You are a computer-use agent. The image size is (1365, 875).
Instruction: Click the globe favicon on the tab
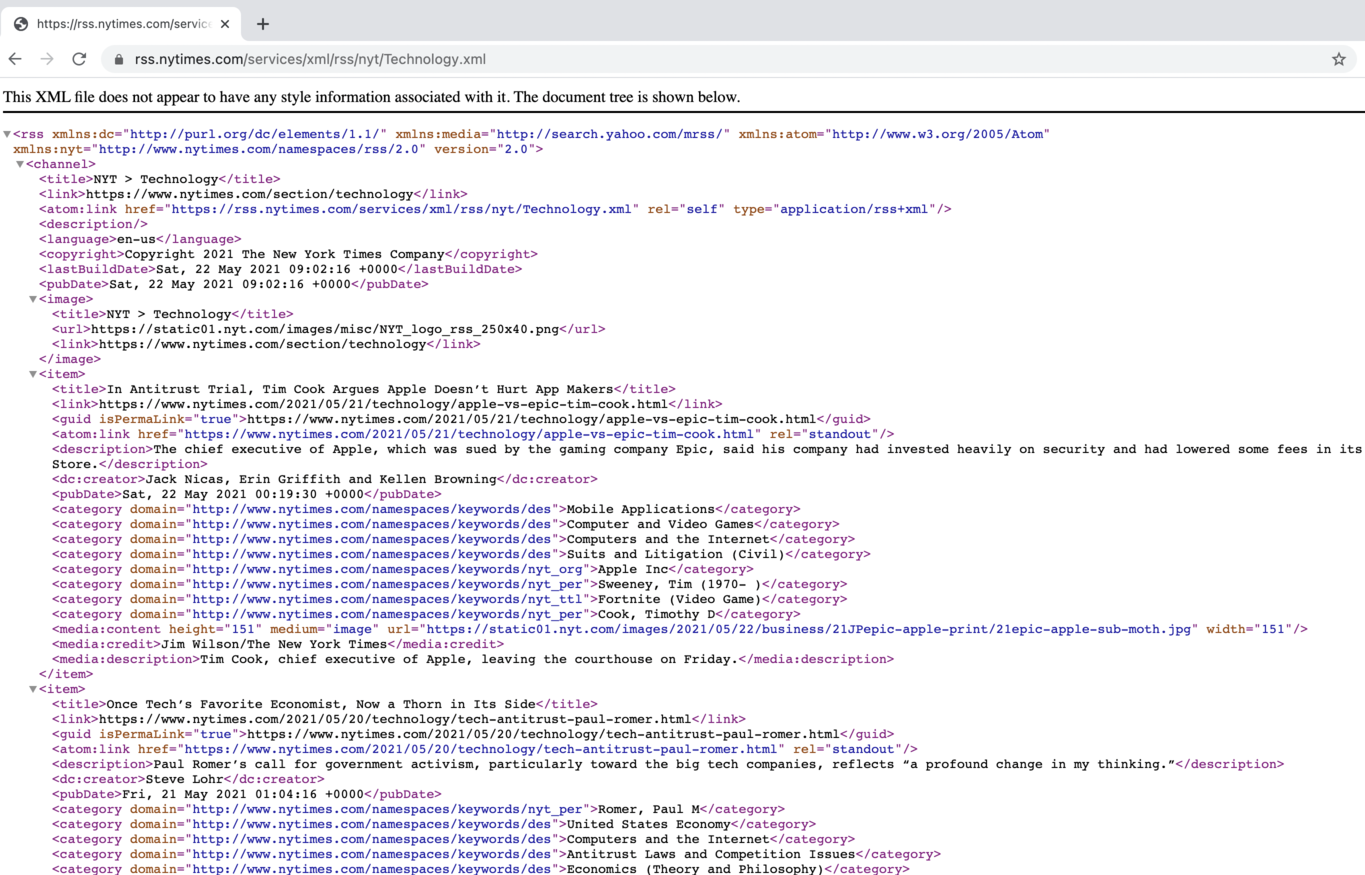click(21, 24)
